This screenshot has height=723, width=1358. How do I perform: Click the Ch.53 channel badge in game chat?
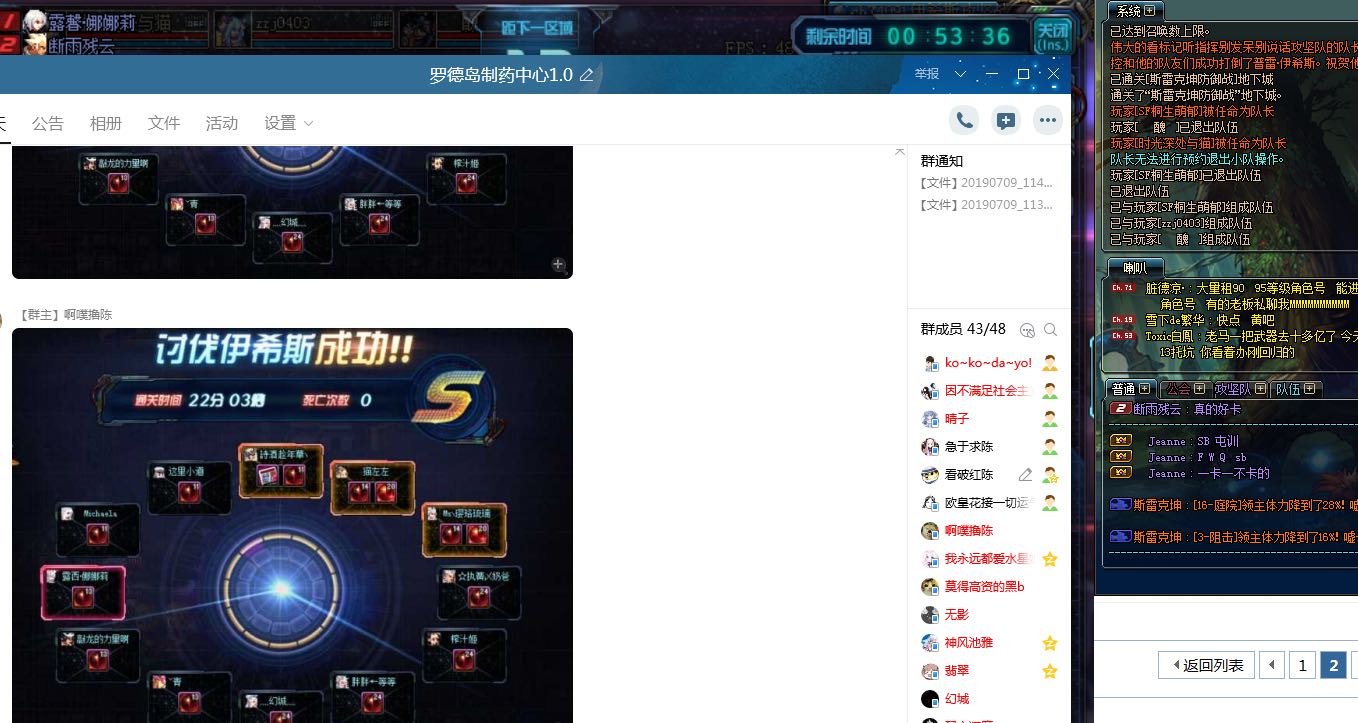[1123, 336]
